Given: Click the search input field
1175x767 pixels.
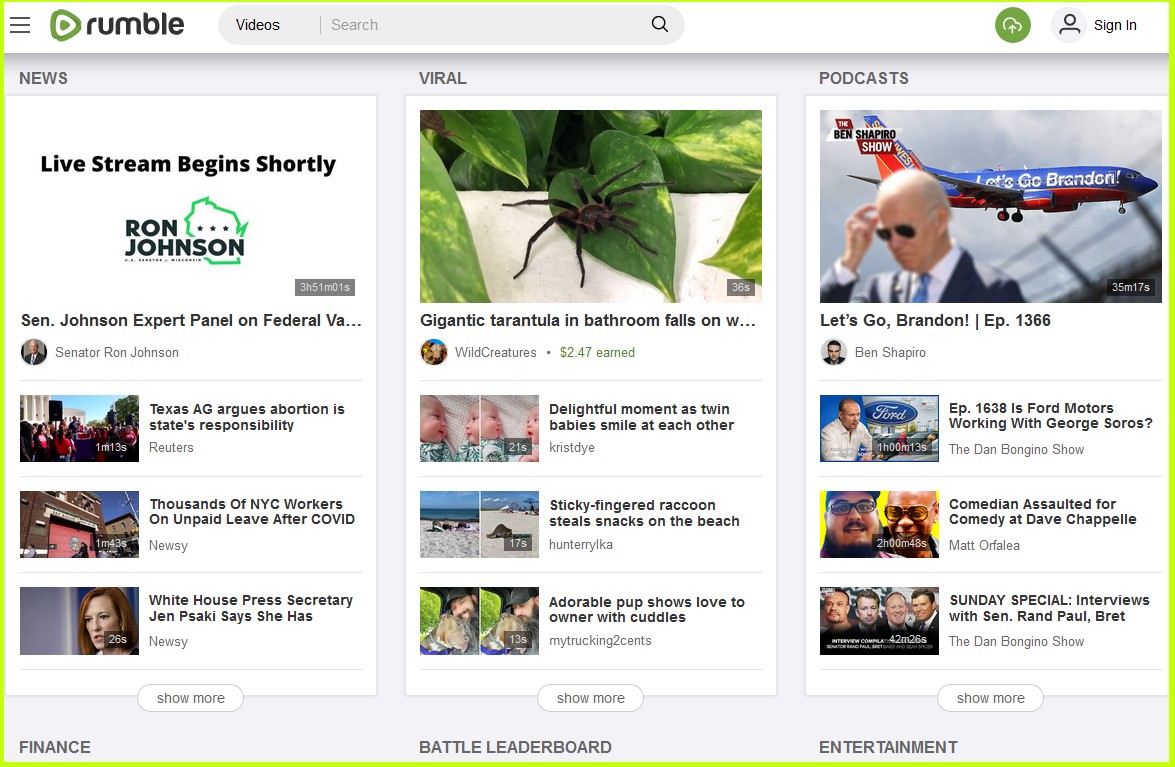Looking at the screenshot, I should click(x=450, y=25).
